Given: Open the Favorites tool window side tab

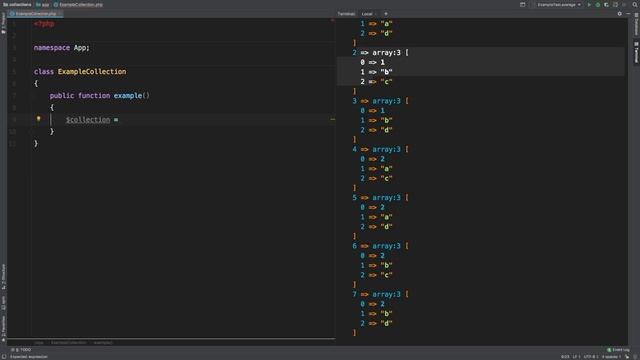Looking at the screenshot, I should tap(3, 329).
